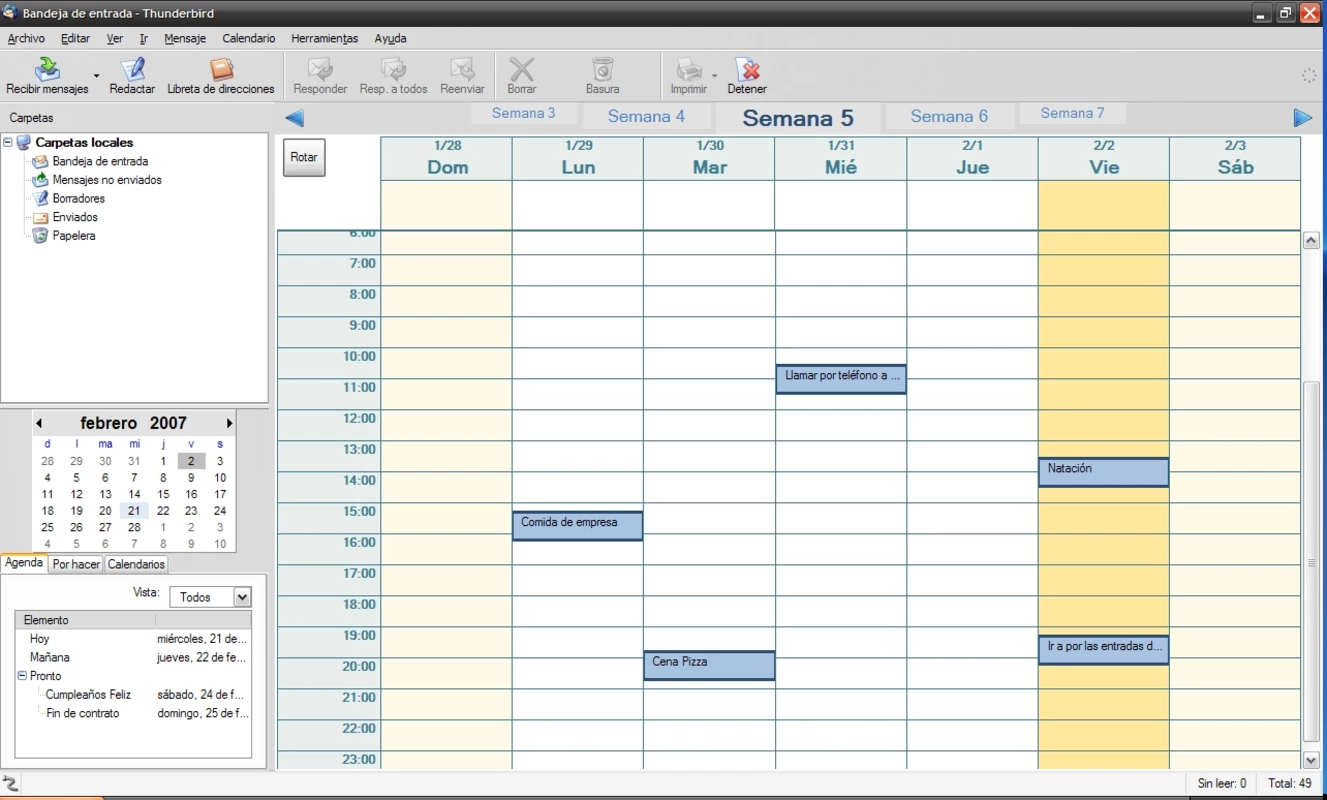Select the Comida de empresa event
The height and width of the screenshot is (800, 1327).
(x=577, y=526)
